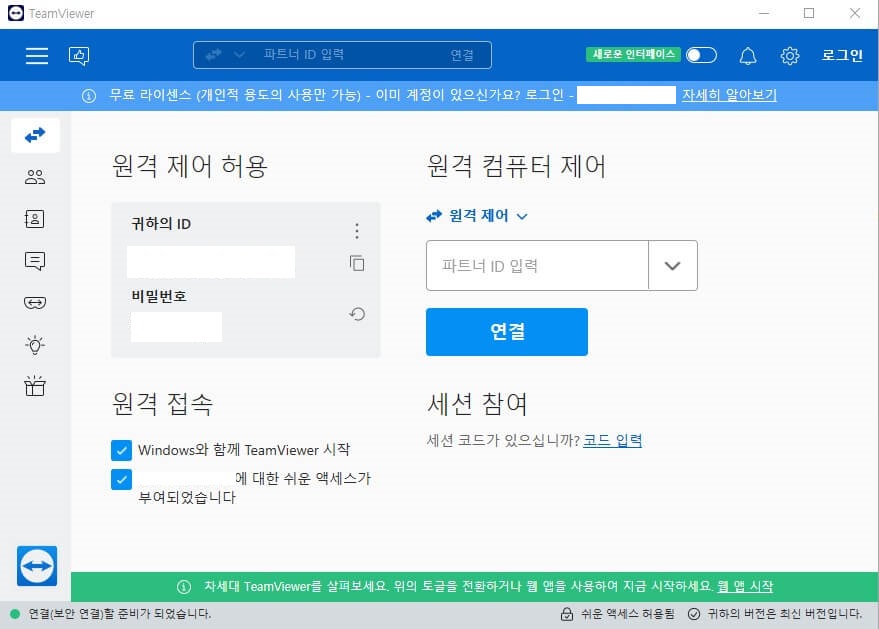The width and height of the screenshot is (879, 629).
Task: Open the partner ID history dropdown arrow
Action: 673,266
